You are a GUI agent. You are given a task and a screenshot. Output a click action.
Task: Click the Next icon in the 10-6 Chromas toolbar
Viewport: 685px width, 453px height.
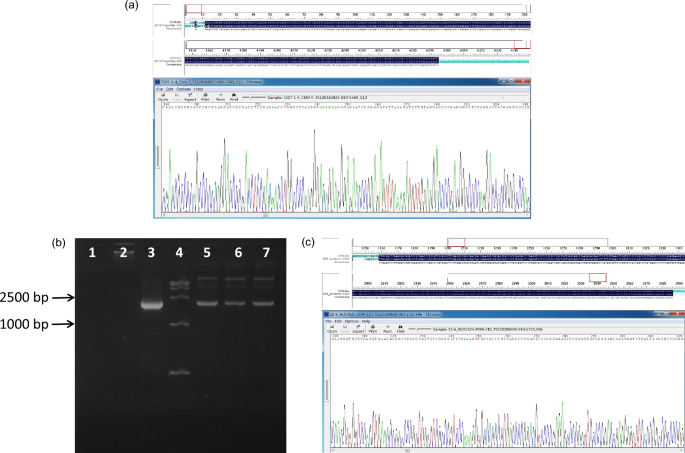(387, 329)
